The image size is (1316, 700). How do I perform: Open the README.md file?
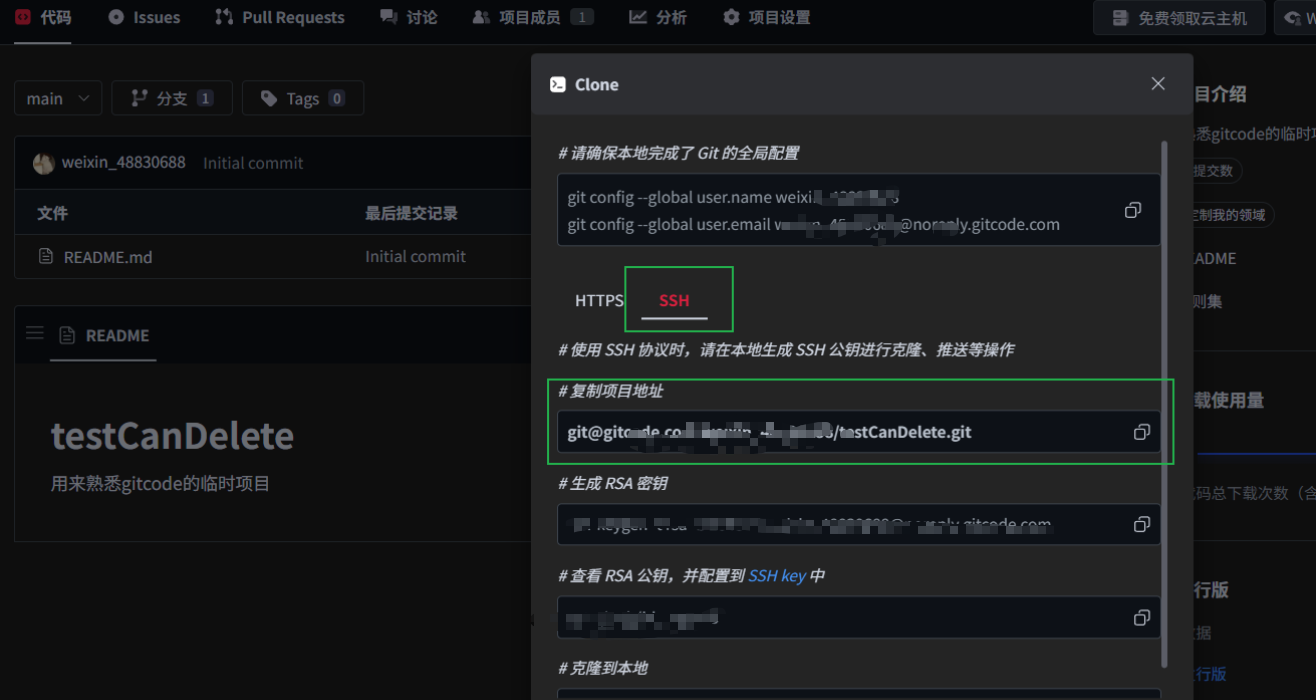coord(108,257)
